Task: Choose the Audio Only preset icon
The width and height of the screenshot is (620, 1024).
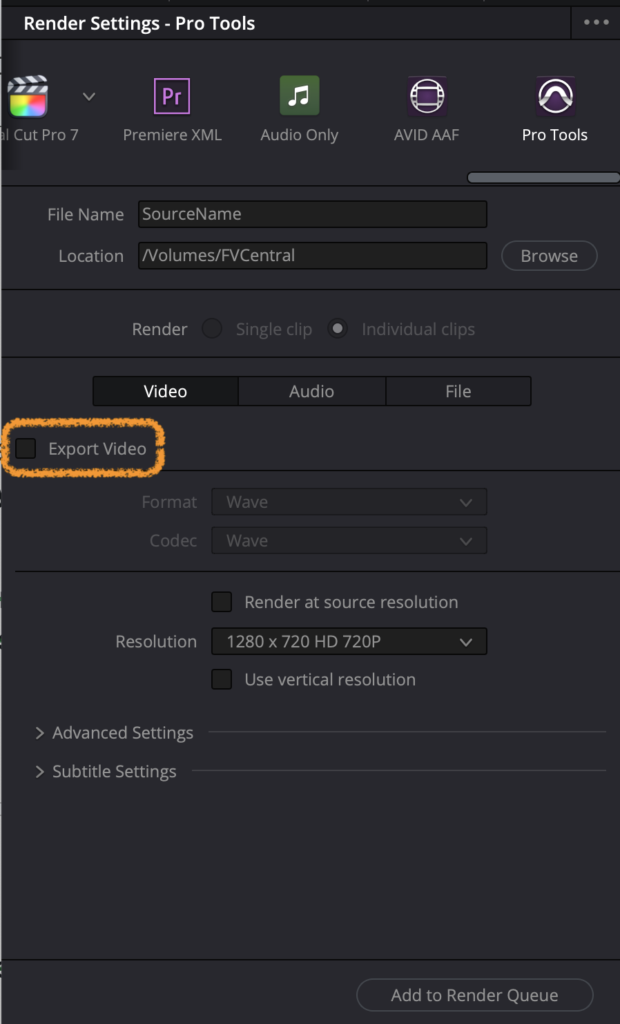Action: pyautogui.click(x=299, y=96)
